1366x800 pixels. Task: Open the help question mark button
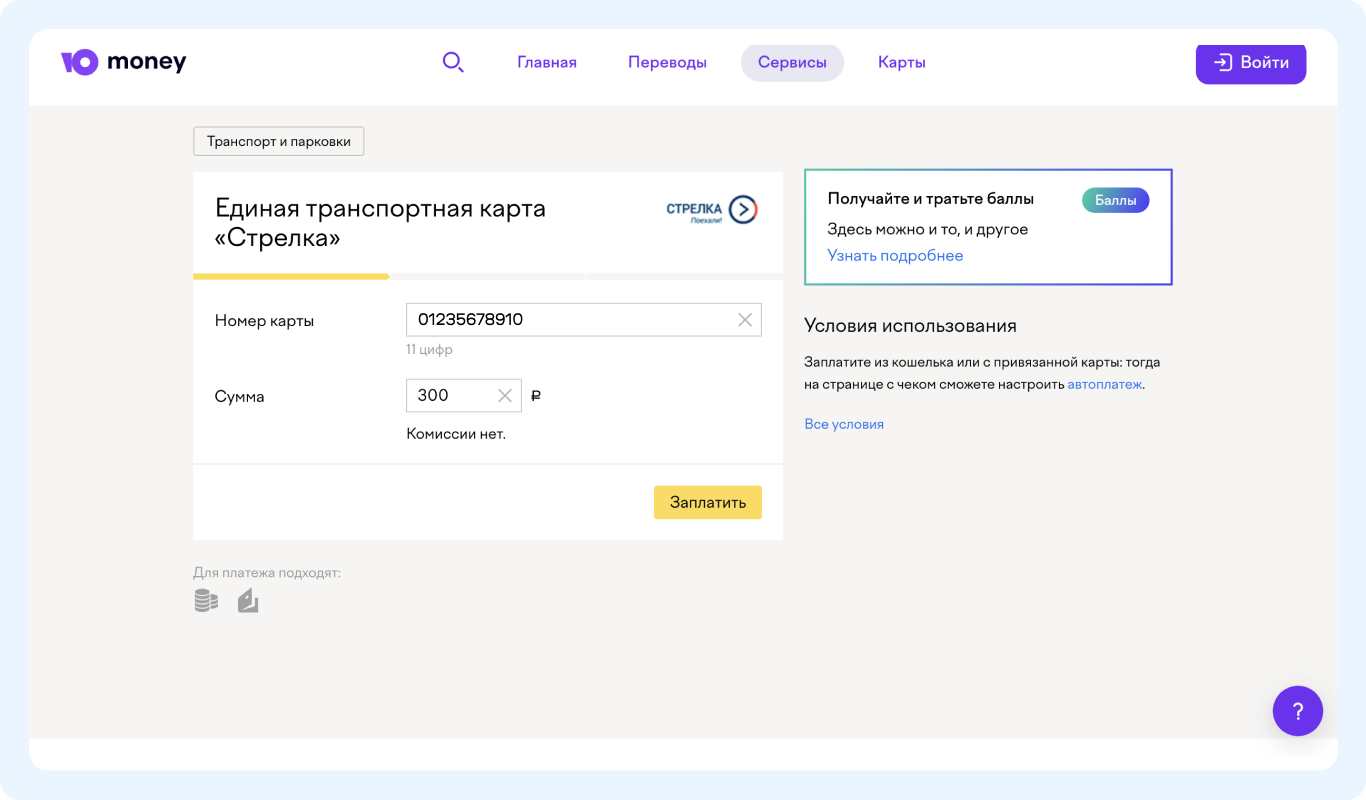coord(1297,711)
